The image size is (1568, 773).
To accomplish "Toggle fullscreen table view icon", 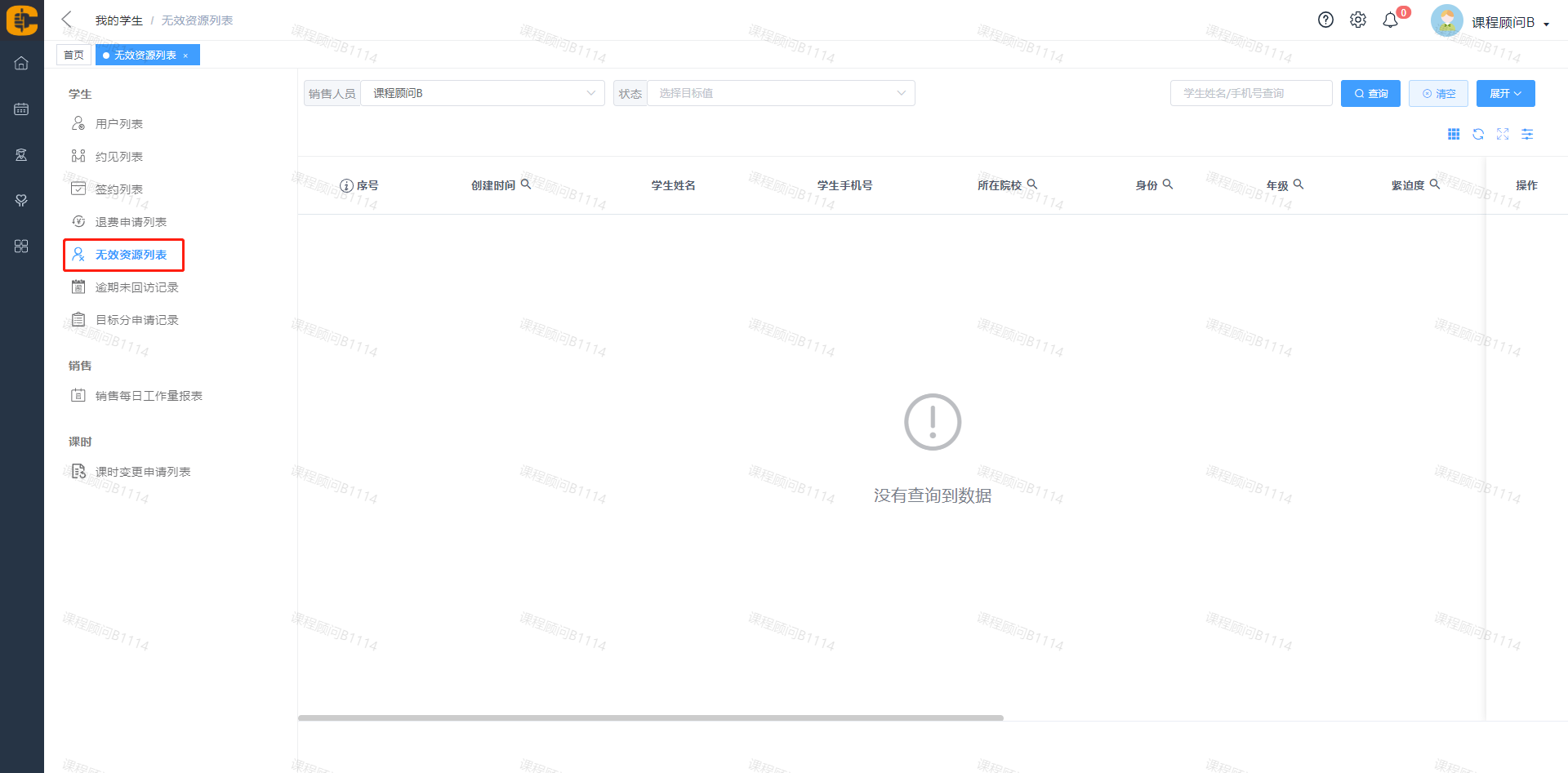I will point(1503,135).
